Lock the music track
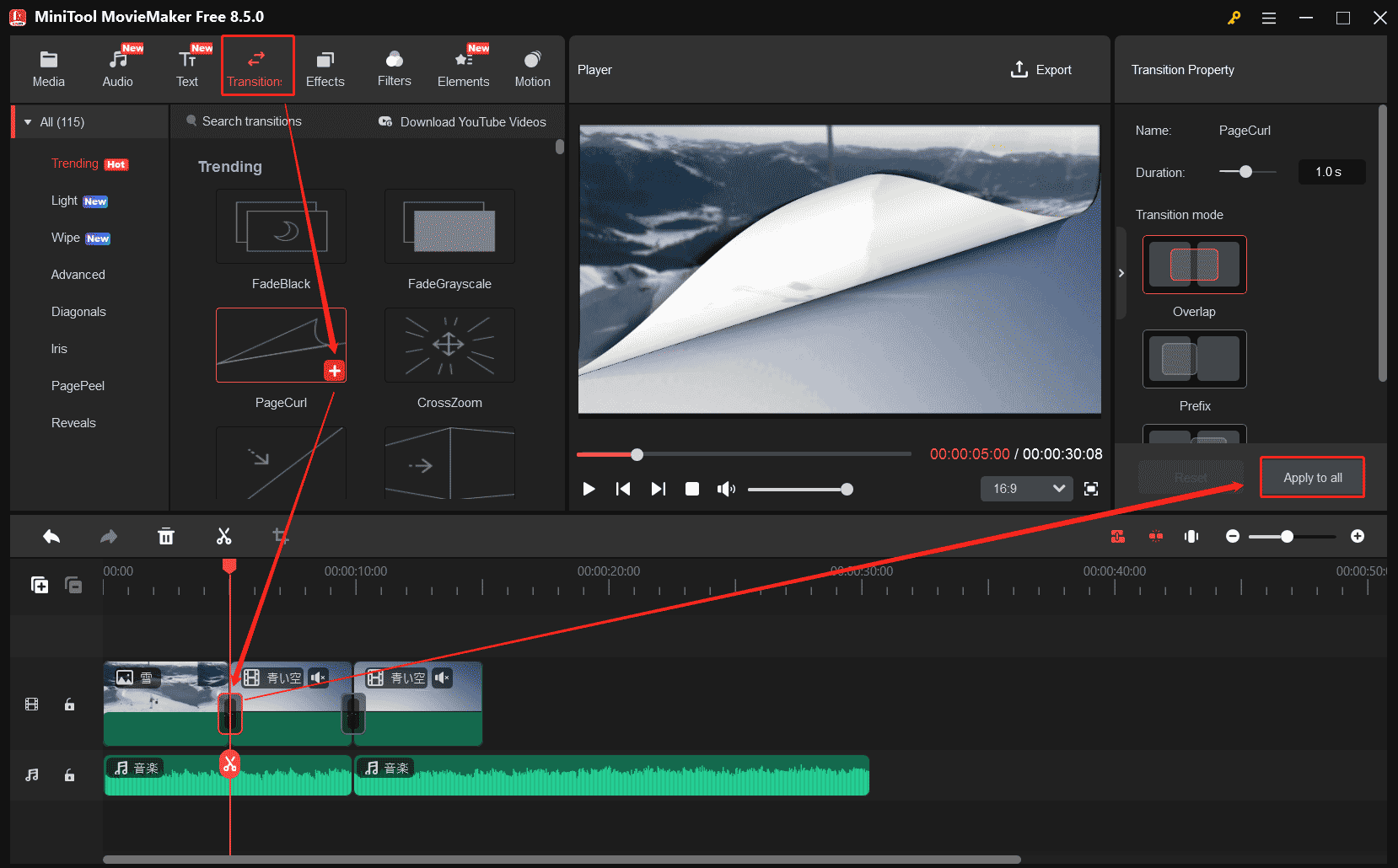The height and width of the screenshot is (868, 1398). click(69, 775)
